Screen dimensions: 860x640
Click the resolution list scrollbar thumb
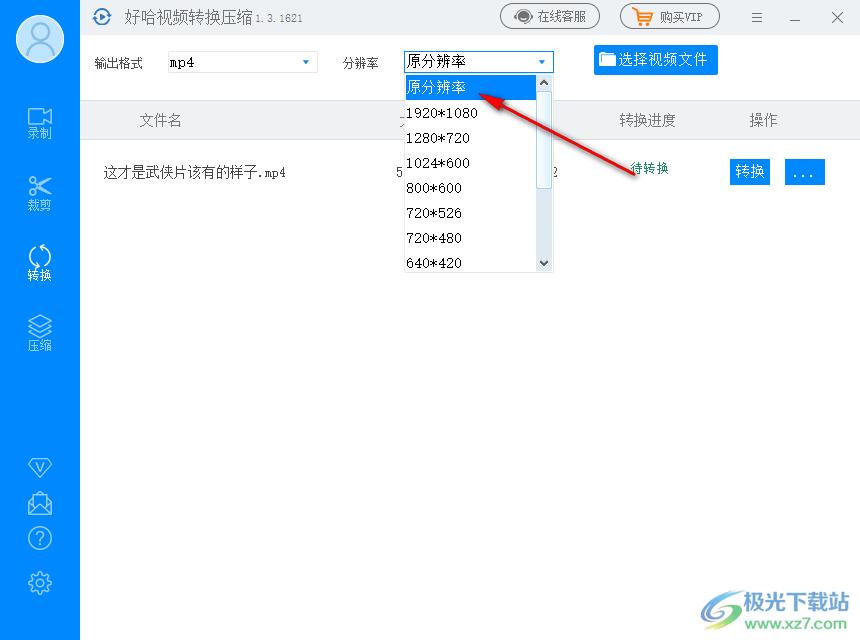(544, 140)
